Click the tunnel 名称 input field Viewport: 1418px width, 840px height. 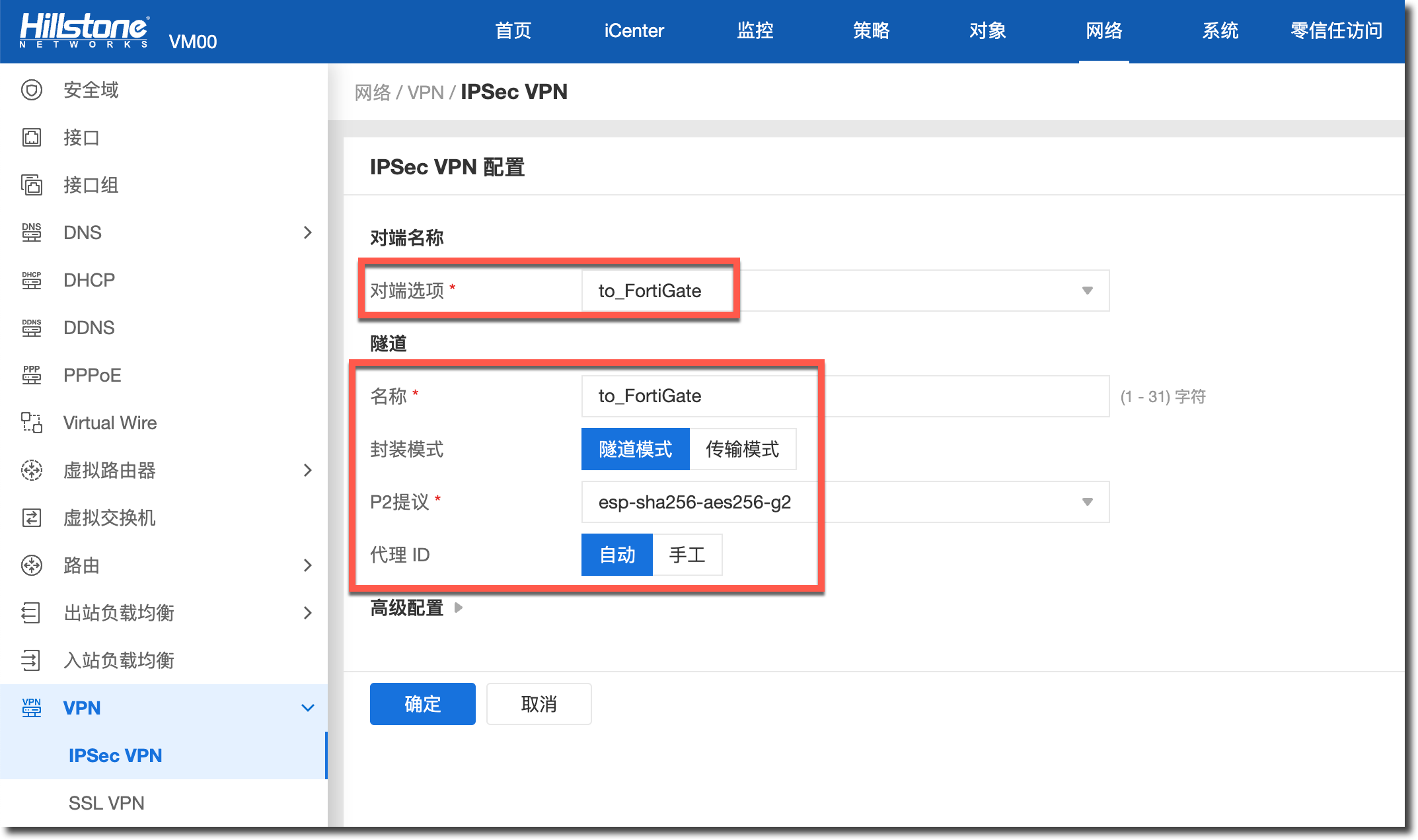tap(844, 396)
